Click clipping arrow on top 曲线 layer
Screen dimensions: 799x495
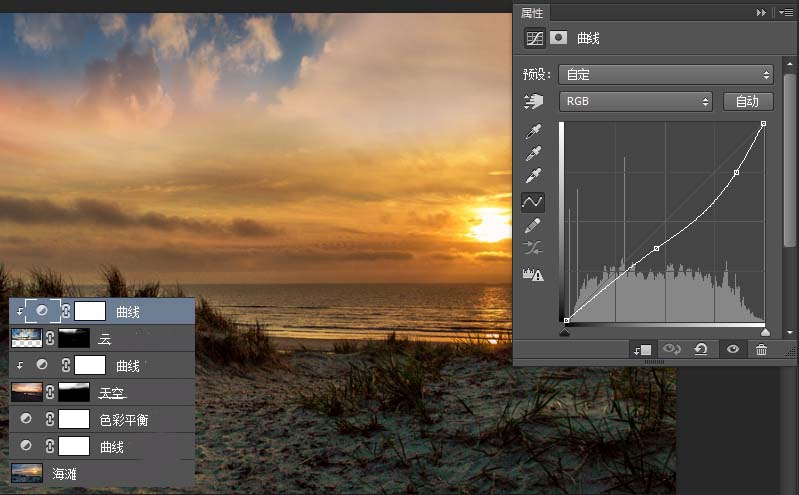[x=20, y=311]
